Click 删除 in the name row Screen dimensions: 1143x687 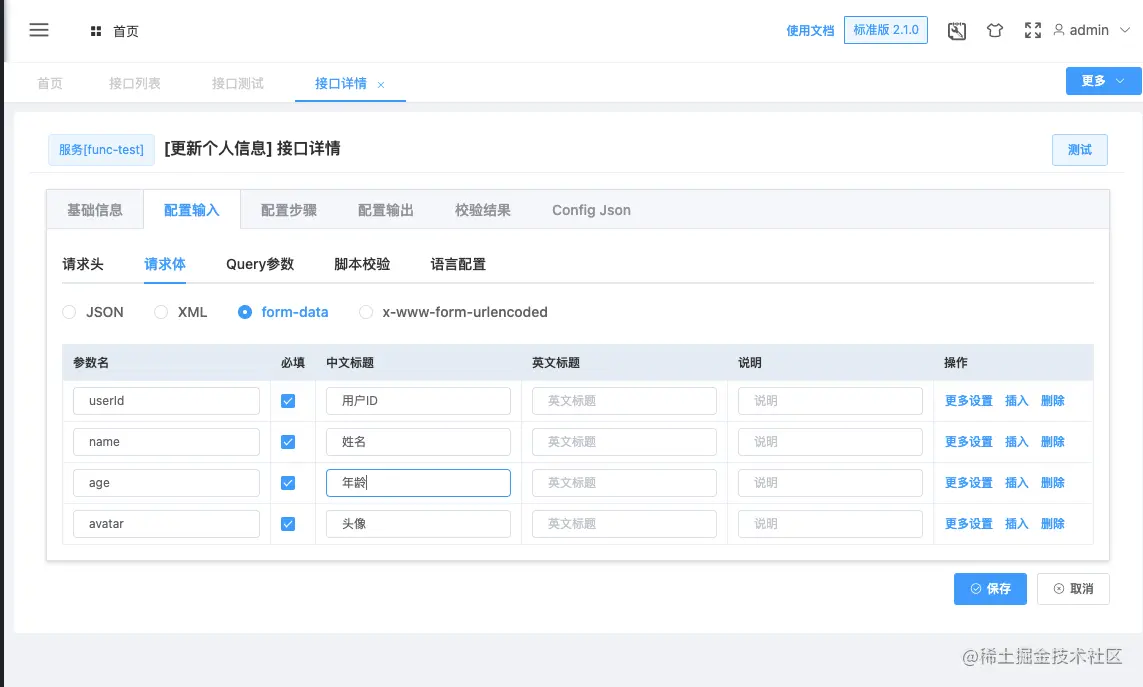[1053, 442]
